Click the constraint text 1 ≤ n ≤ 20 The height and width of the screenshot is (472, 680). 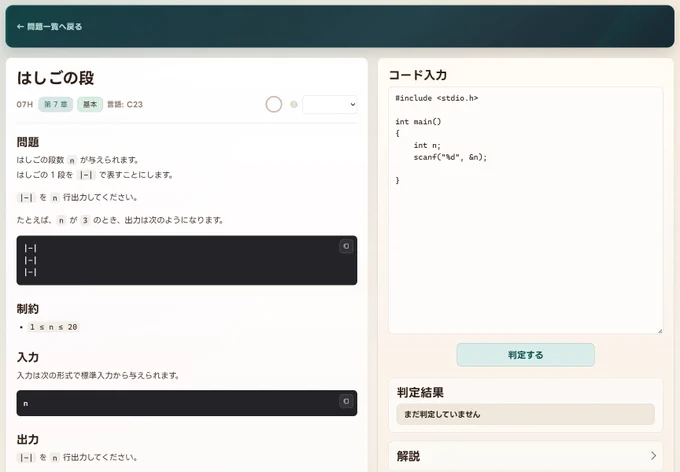coord(53,327)
